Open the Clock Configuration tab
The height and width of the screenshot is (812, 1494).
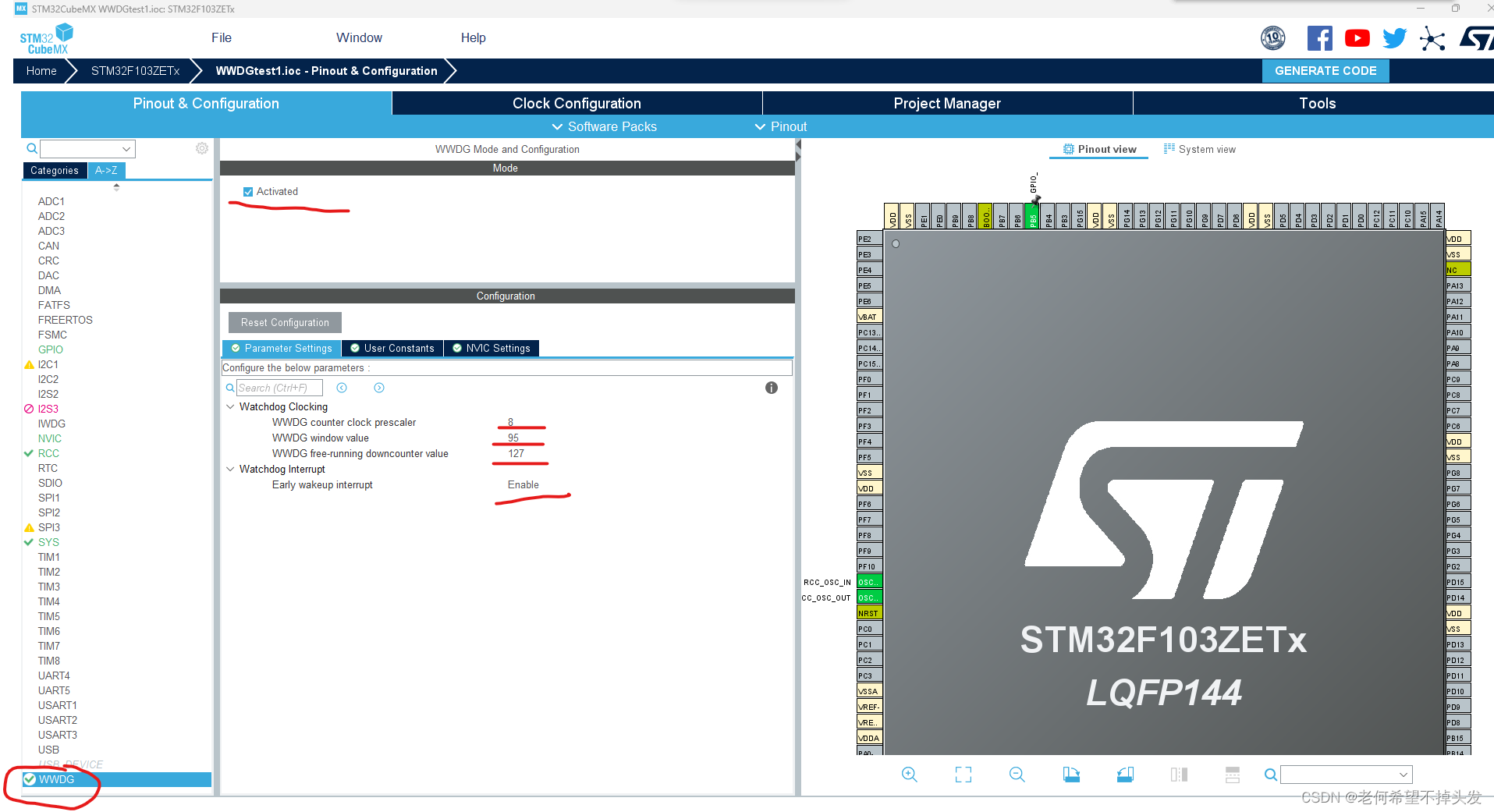pos(577,102)
